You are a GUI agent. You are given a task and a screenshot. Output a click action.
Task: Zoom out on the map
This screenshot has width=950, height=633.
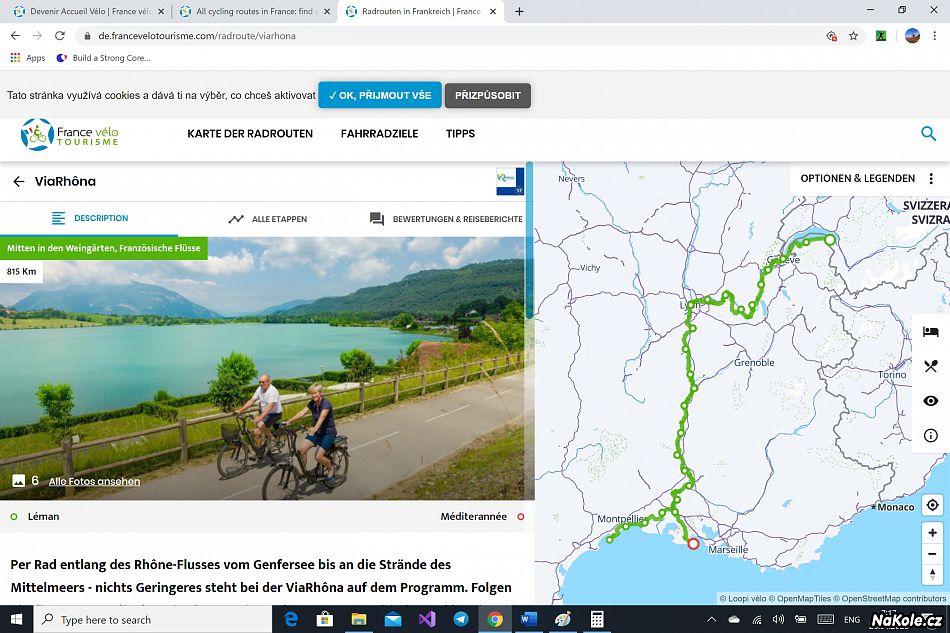(x=932, y=554)
